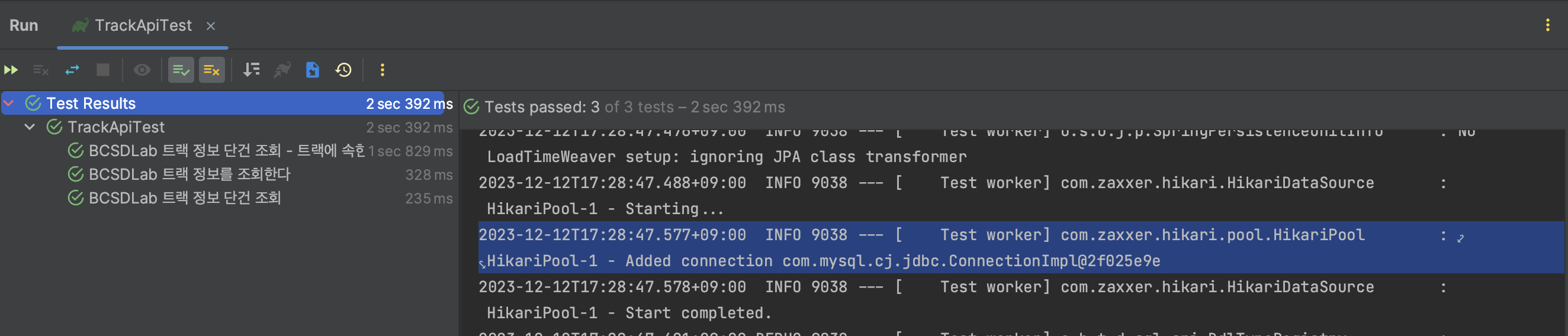
Task: Select the 'BCSDLab 트랙 정보를 조회한다' test
Action: click(189, 175)
